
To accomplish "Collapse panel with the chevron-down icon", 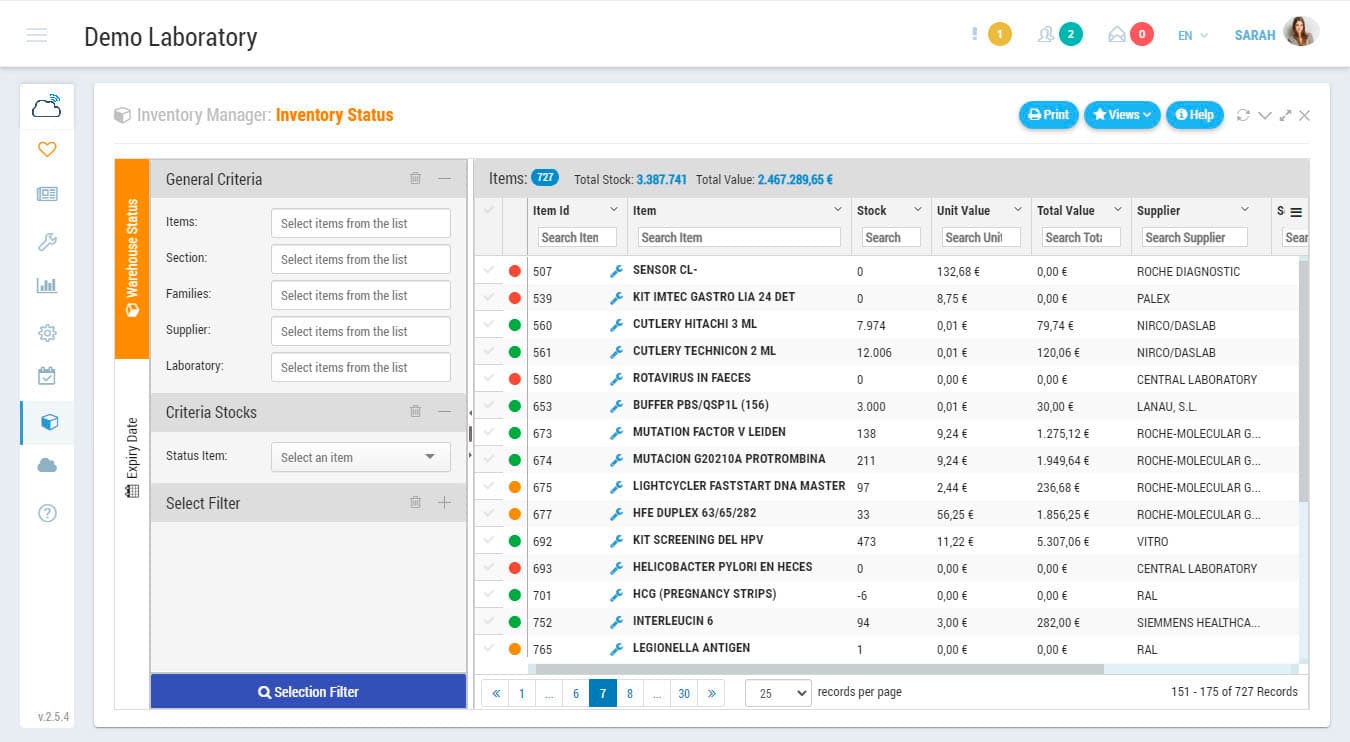I will (1265, 115).
